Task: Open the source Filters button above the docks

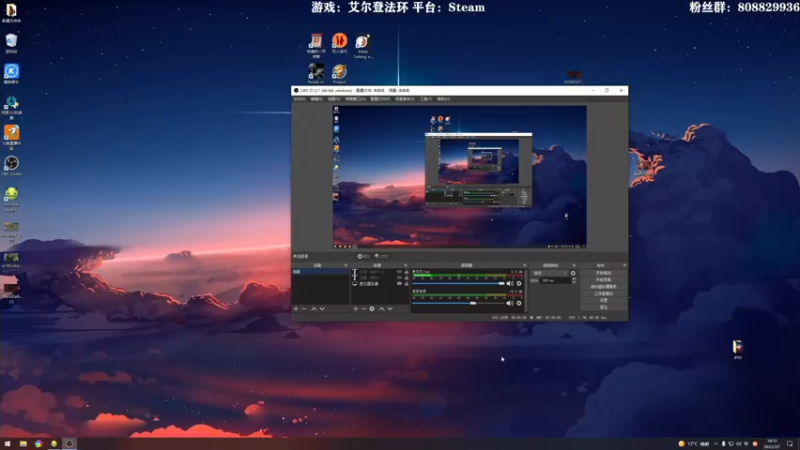Action: point(382,256)
